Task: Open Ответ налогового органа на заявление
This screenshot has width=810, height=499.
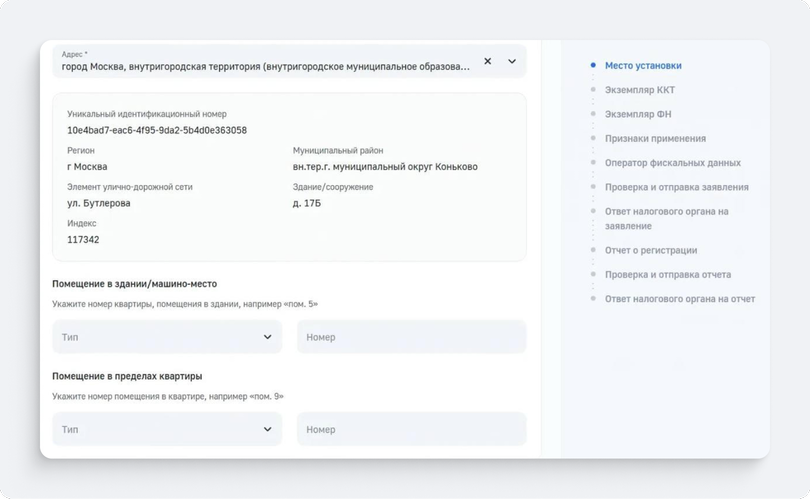Action: [666, 219]
